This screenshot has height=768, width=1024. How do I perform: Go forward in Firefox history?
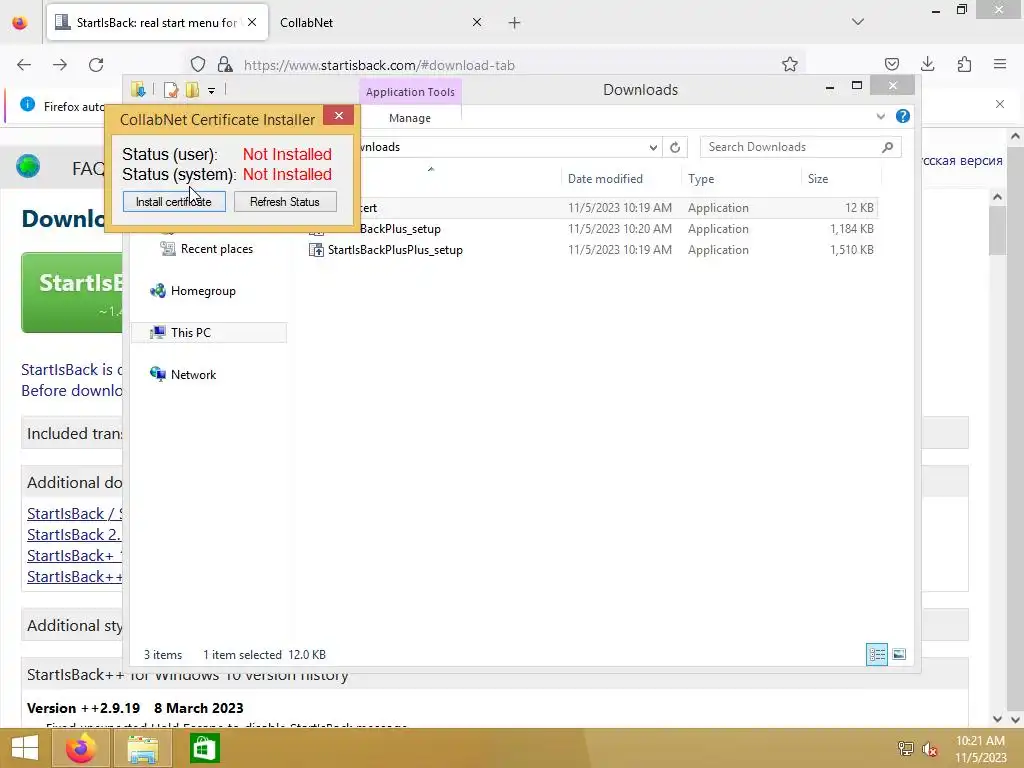pos(60,65)
